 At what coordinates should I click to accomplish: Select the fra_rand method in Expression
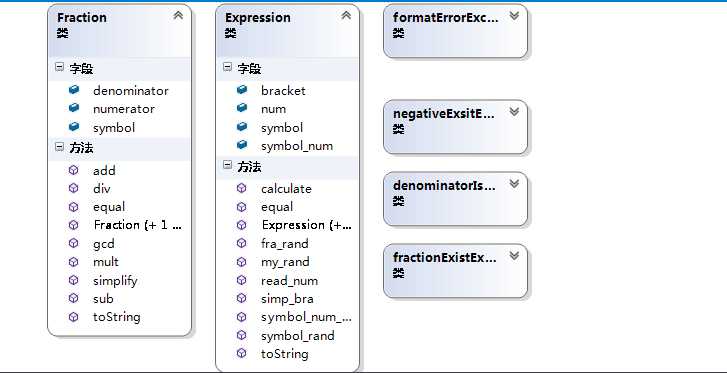click(284, 244)
